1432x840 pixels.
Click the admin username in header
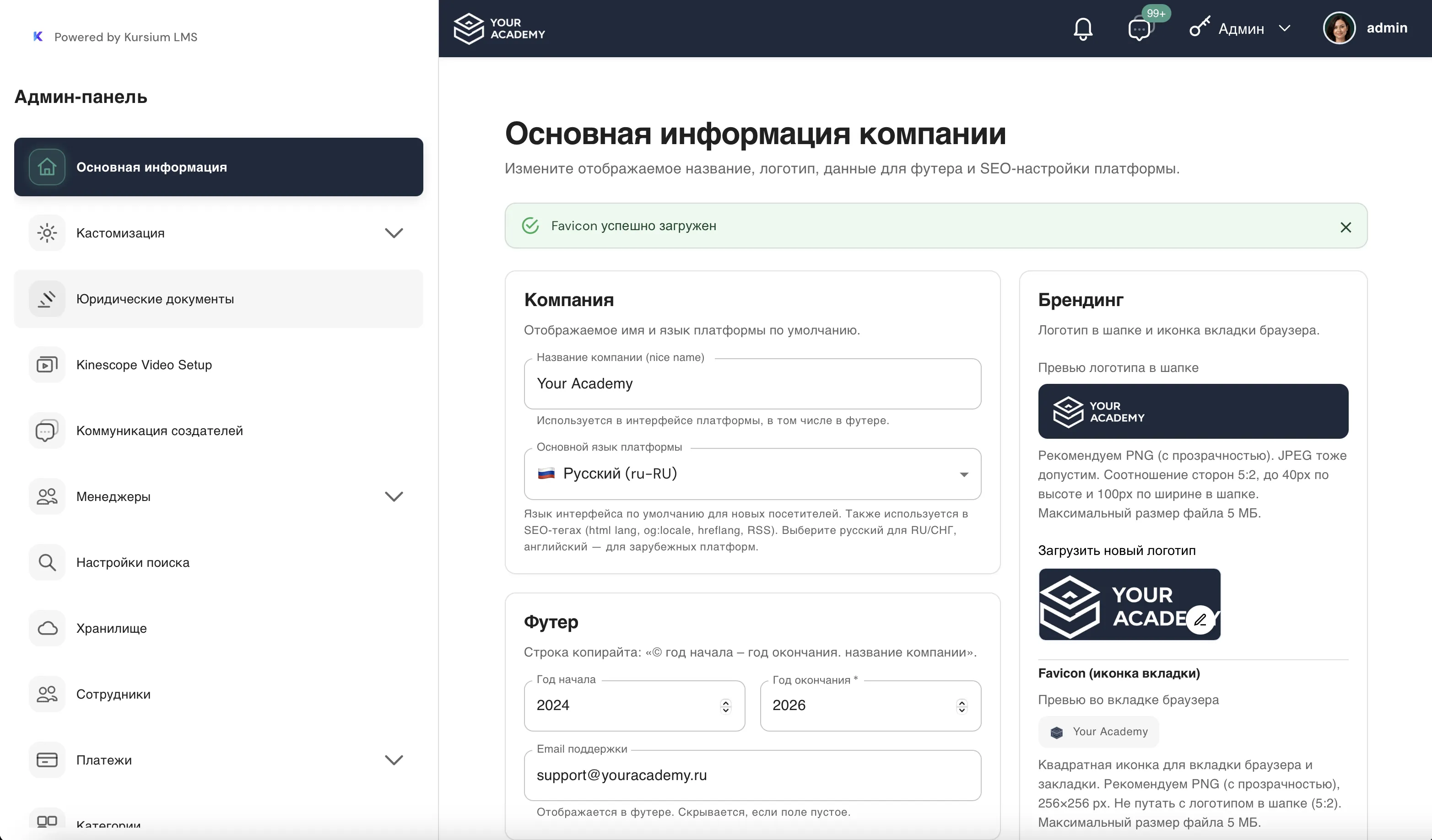pyautogui.click(x=1387, y=28)
